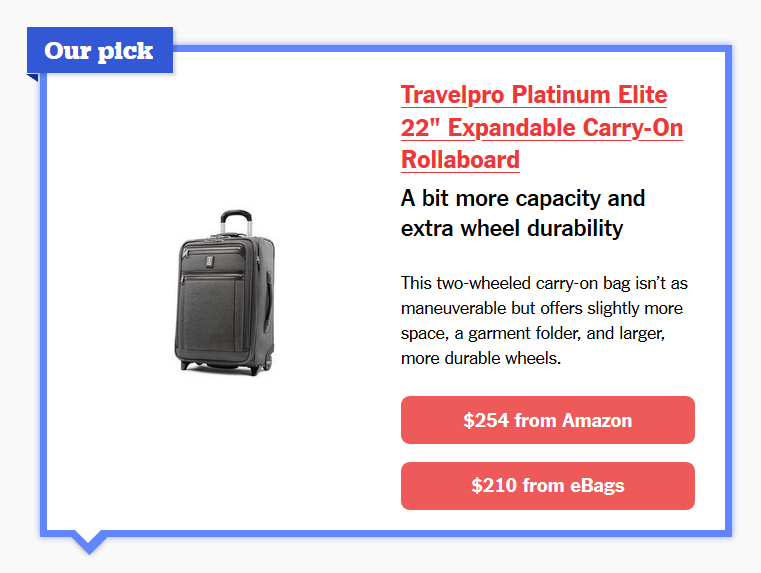Click the word eBags in the price button
The width and height of the screenshot is (761, 573).
[597, 486]
